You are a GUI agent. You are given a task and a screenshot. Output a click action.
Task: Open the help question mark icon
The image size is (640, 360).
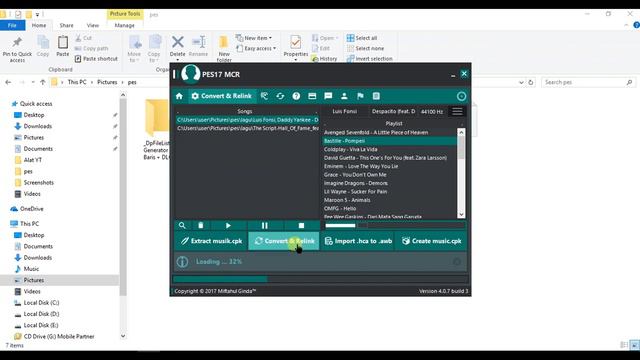pyautogui.click(x=296, y=96)
